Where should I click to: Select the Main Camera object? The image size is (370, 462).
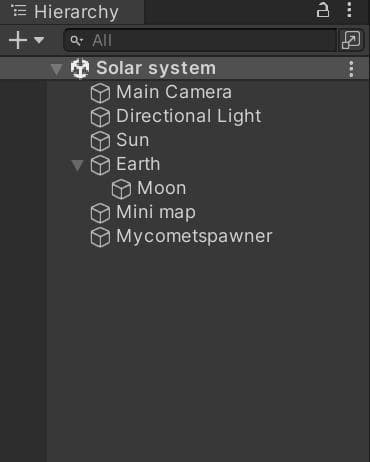click(x=174, y=92)
